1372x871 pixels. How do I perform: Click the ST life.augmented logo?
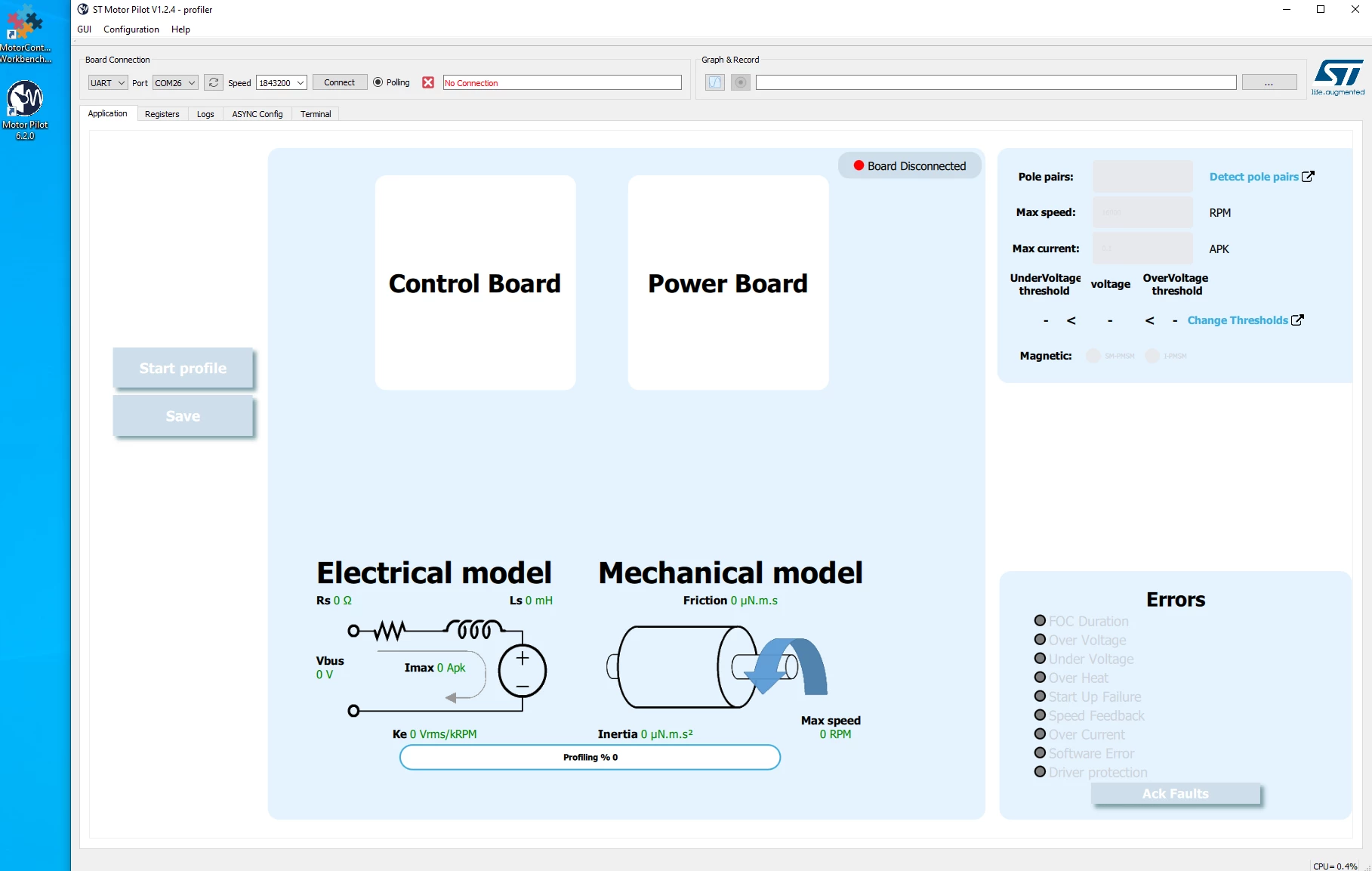(1338, 78)
